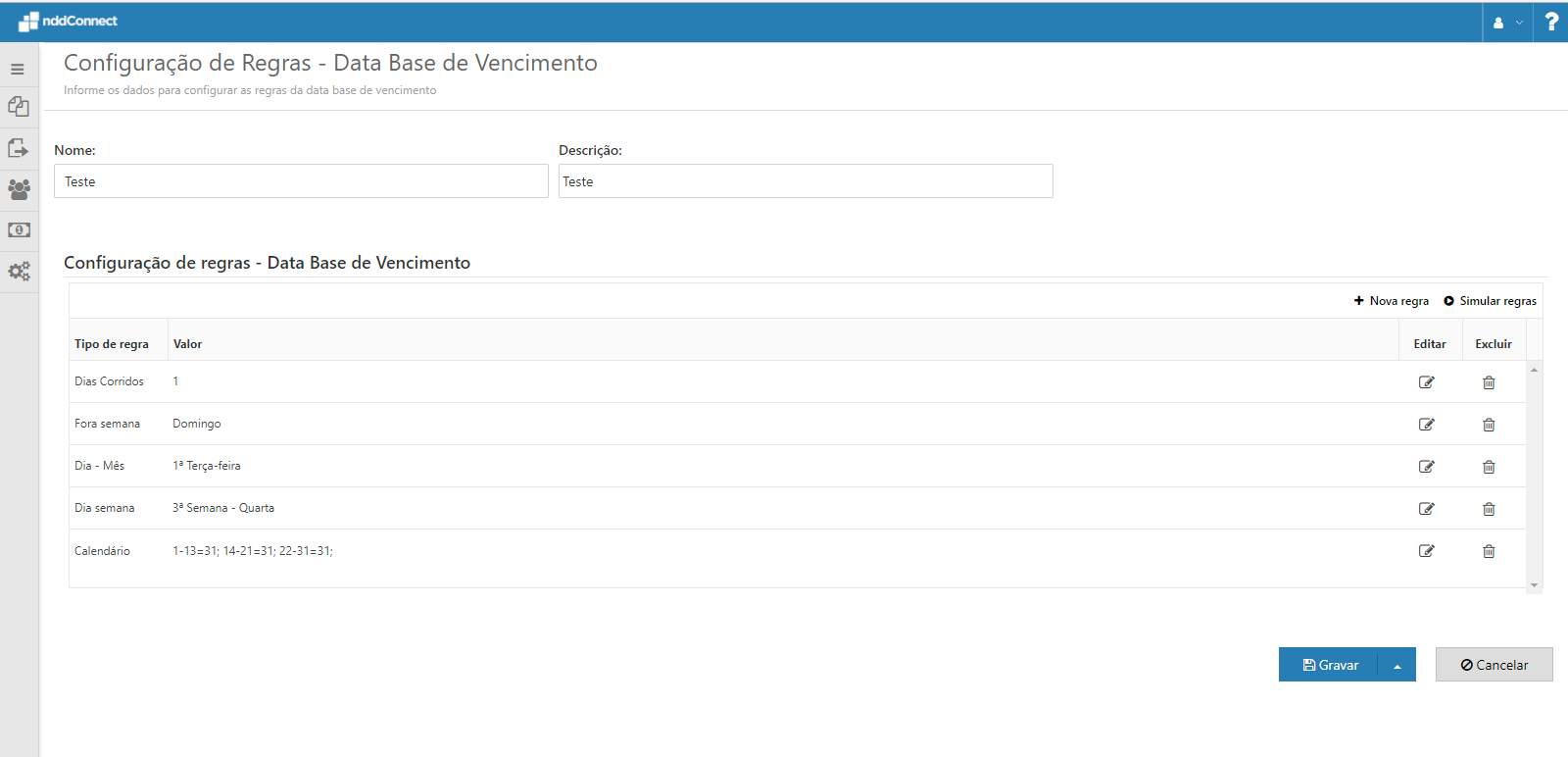Image resolution: width=1568 pixels, height=757 pixels.
Task: Click the nddConnect logo
Action: tap(68, 21)
